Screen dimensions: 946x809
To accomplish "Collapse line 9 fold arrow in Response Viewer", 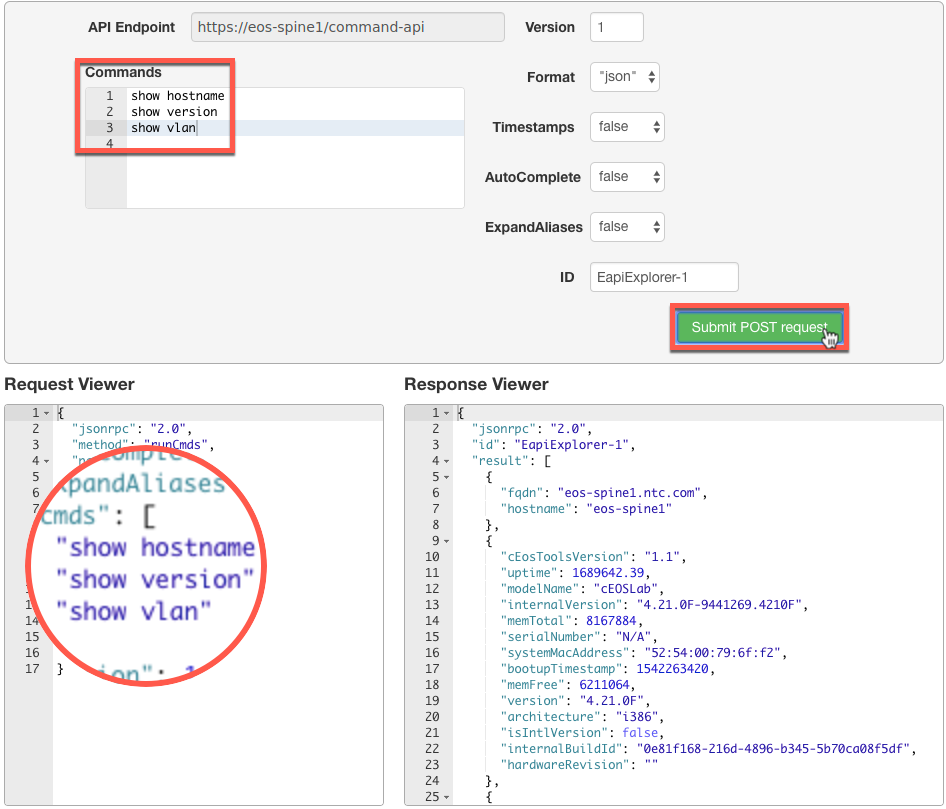I will coord(446,541).
